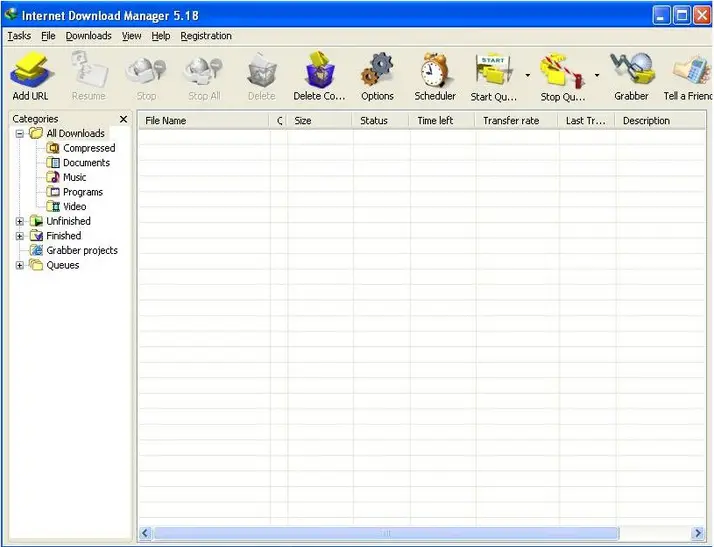
Task: Click the Delete trash bin icon
Action: pyautogui.click(x=262, y=69)
